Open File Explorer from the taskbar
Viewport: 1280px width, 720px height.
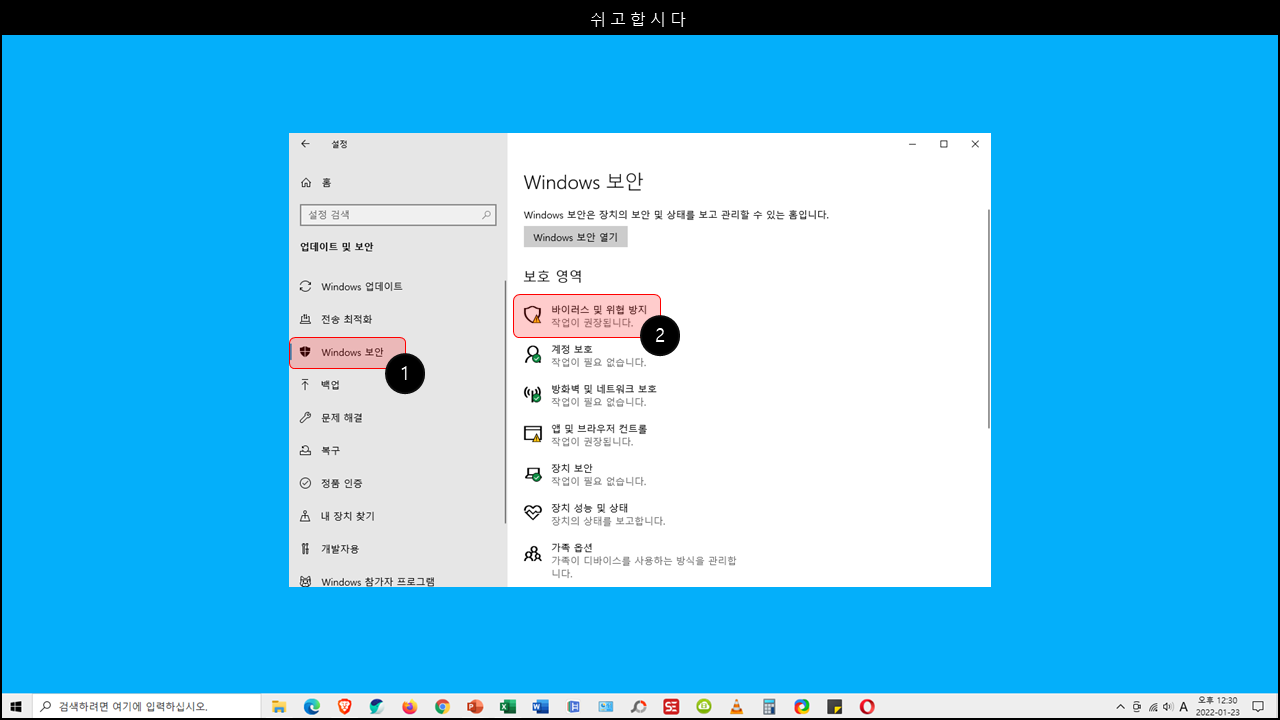(279, 706)
